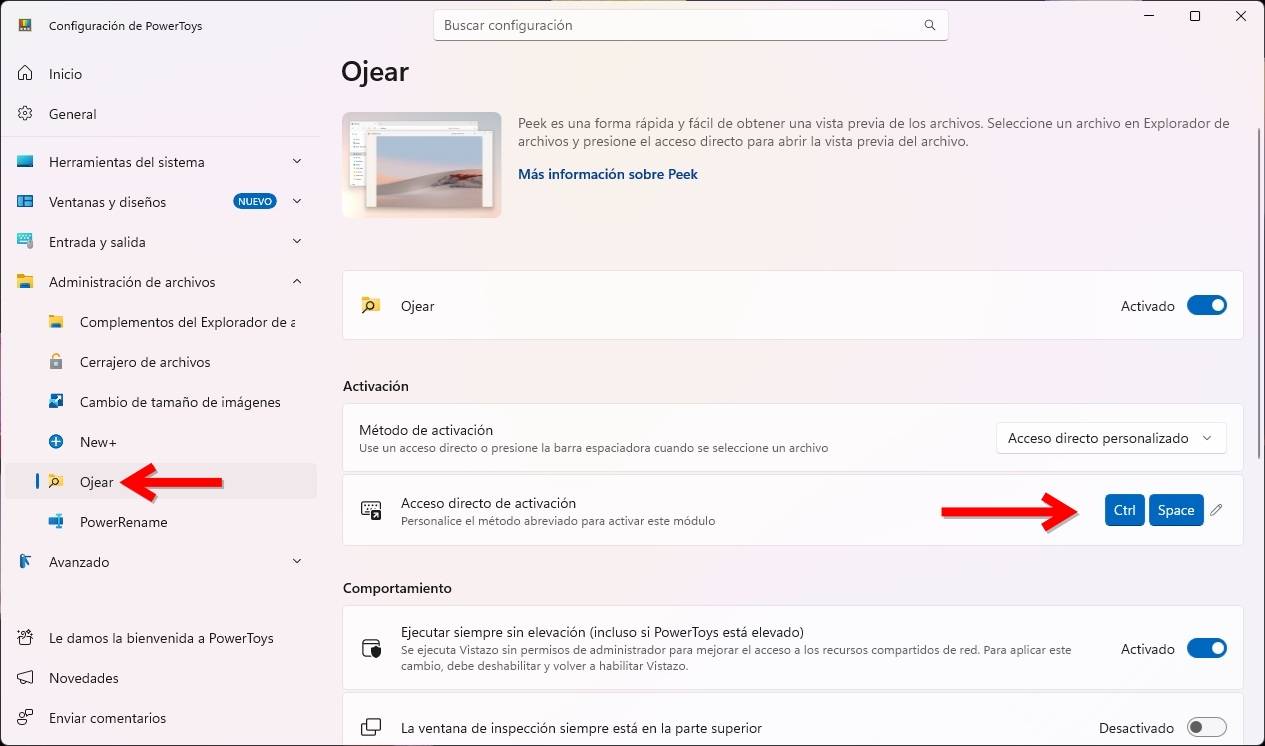Click the Administración de archivos folder icon
1265x746 pixels.
pyautogui.click(x=26, y=282)
